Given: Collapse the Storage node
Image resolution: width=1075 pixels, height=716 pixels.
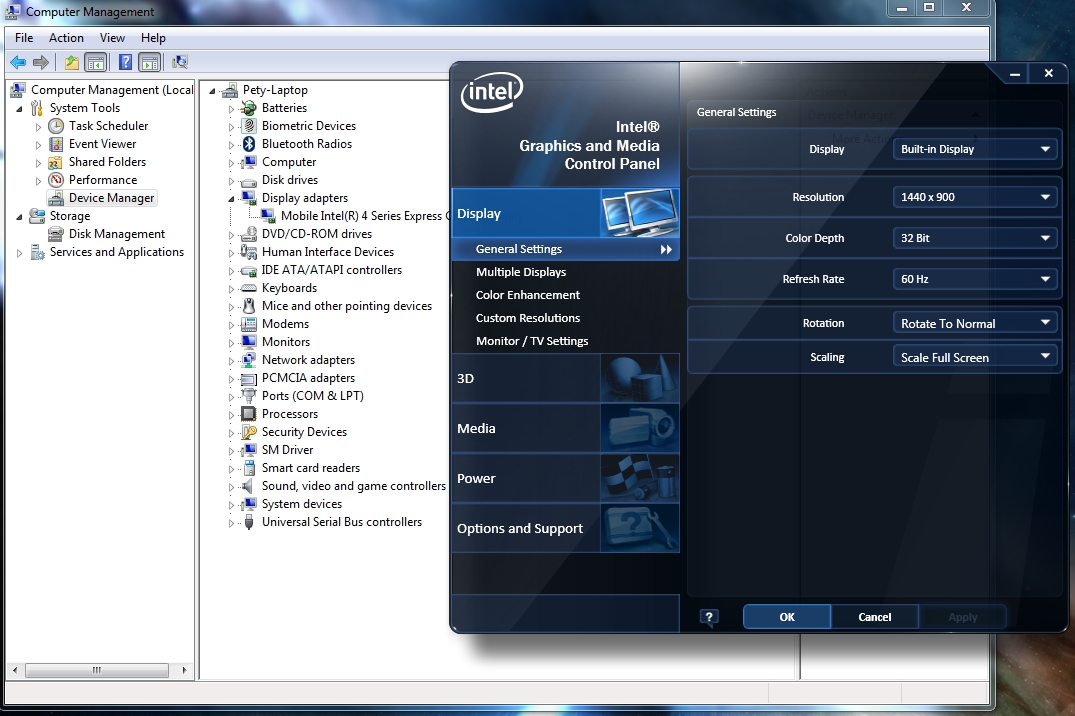Looking at the screenshot, I should pyautogui.click(x=19, y=217).
